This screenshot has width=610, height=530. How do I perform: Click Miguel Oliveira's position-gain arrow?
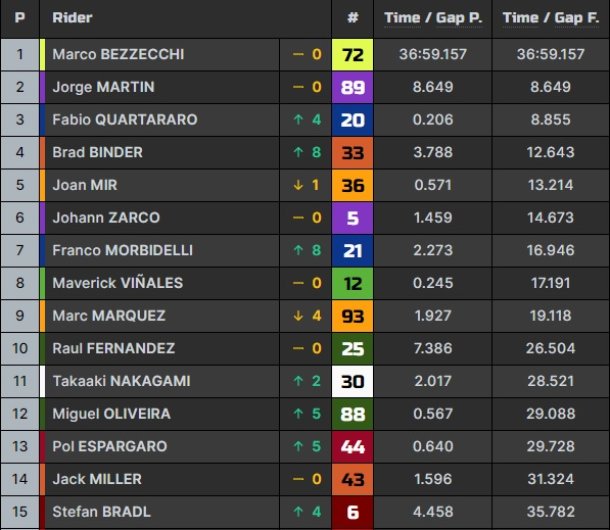(298, 414)
